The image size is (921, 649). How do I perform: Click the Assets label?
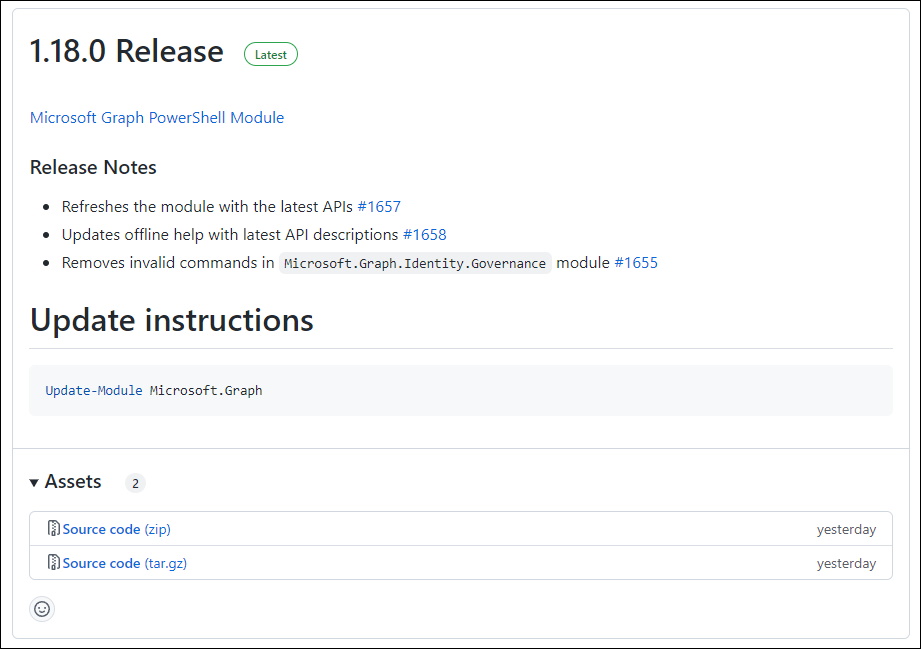tap(73, 482)
